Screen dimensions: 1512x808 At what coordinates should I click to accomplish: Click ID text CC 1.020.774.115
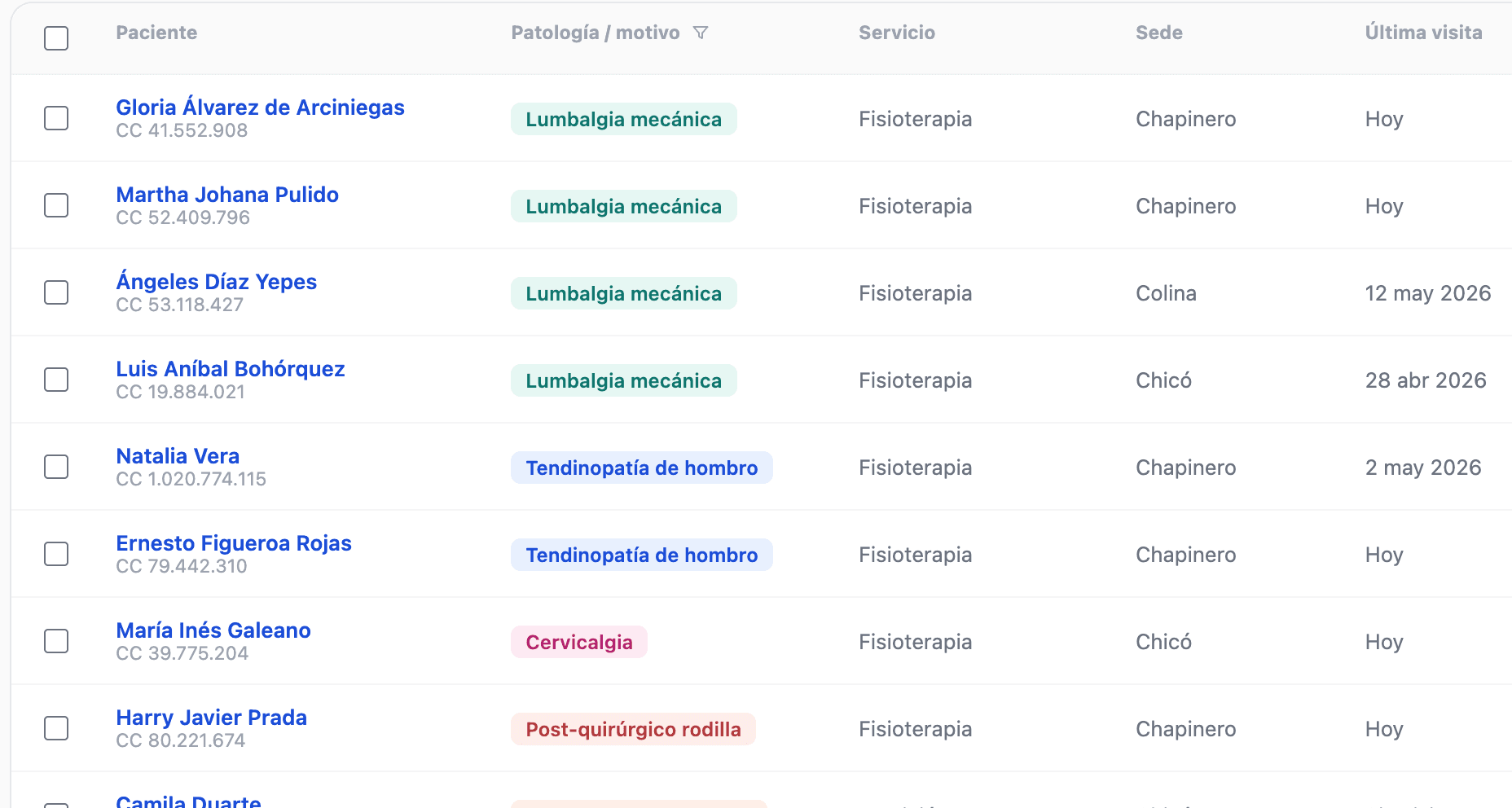pyautogui.click(x=191, y=479)
